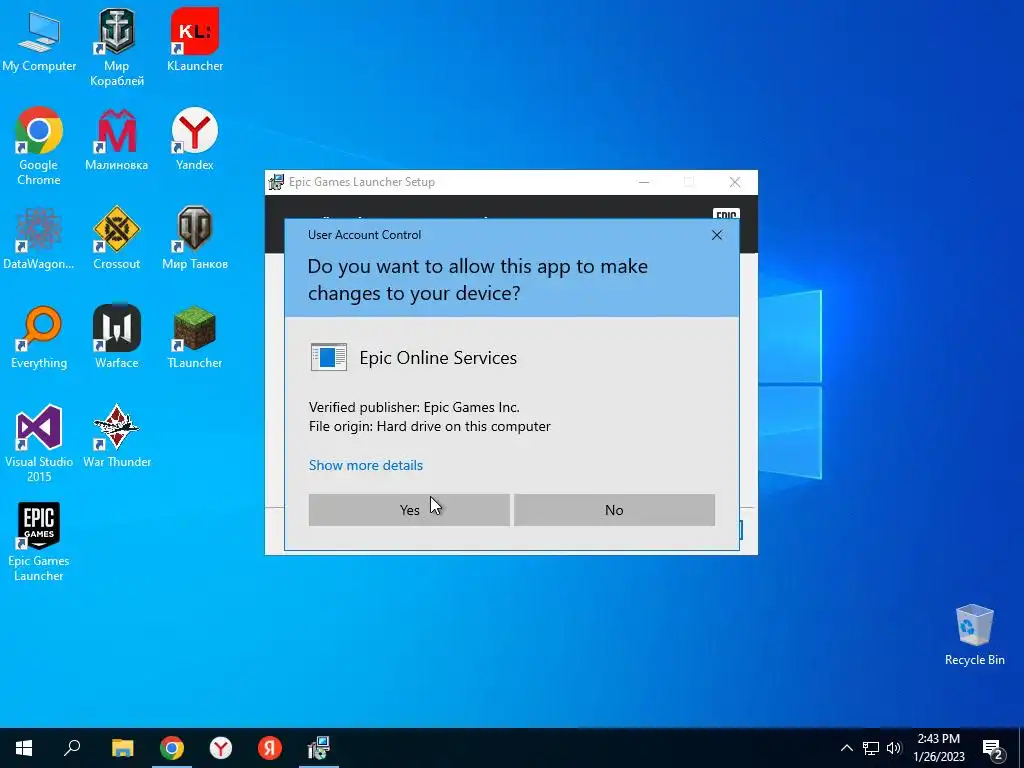This screenshot has width=1024, height=768.
Task: Select the TLauncher desktop icon
Action: tap(195, 337)
